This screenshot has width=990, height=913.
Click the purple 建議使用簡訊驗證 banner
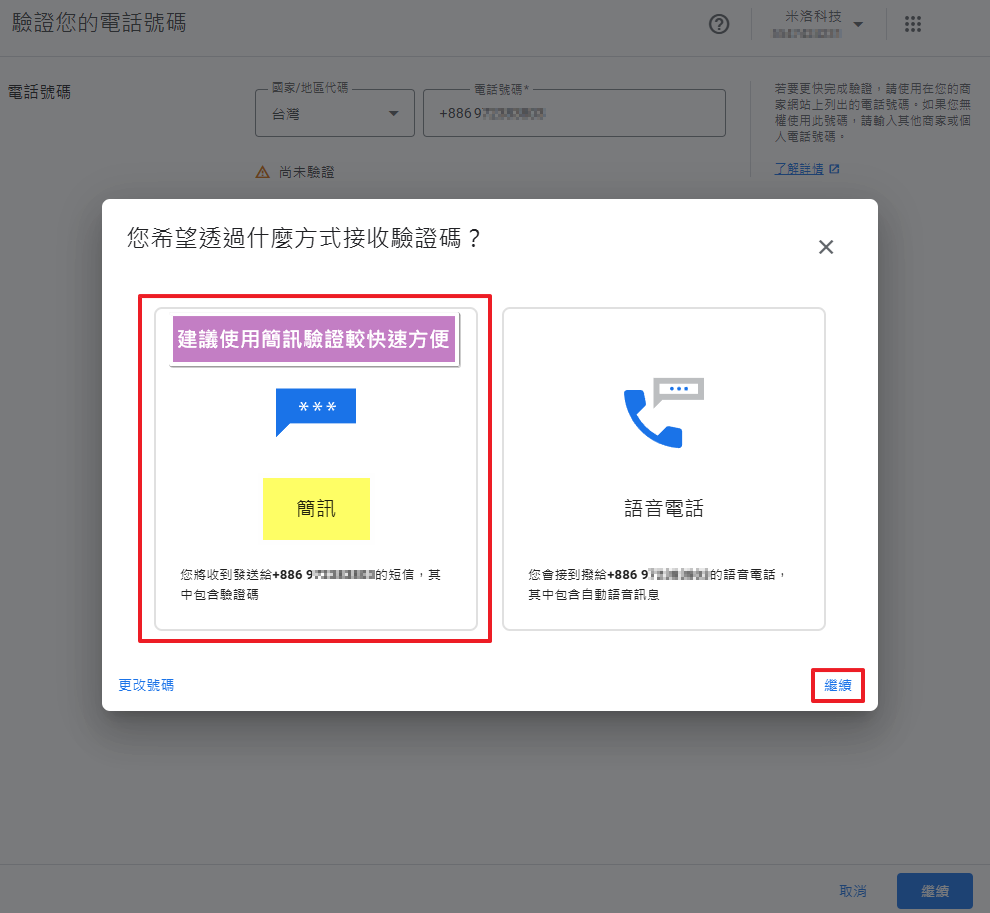(x=315, y=340)
